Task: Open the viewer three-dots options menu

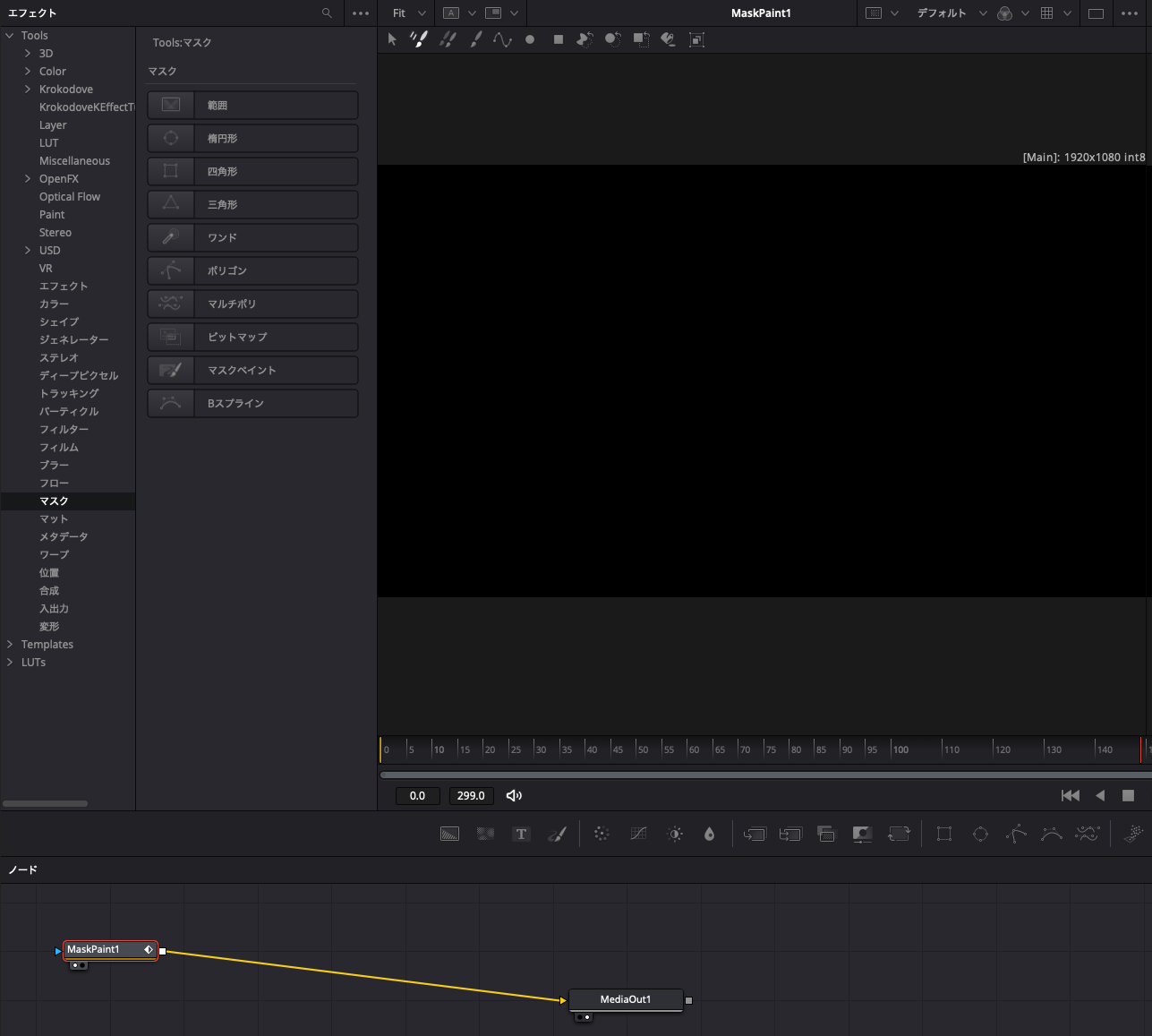Action: tap(1130, 13)
